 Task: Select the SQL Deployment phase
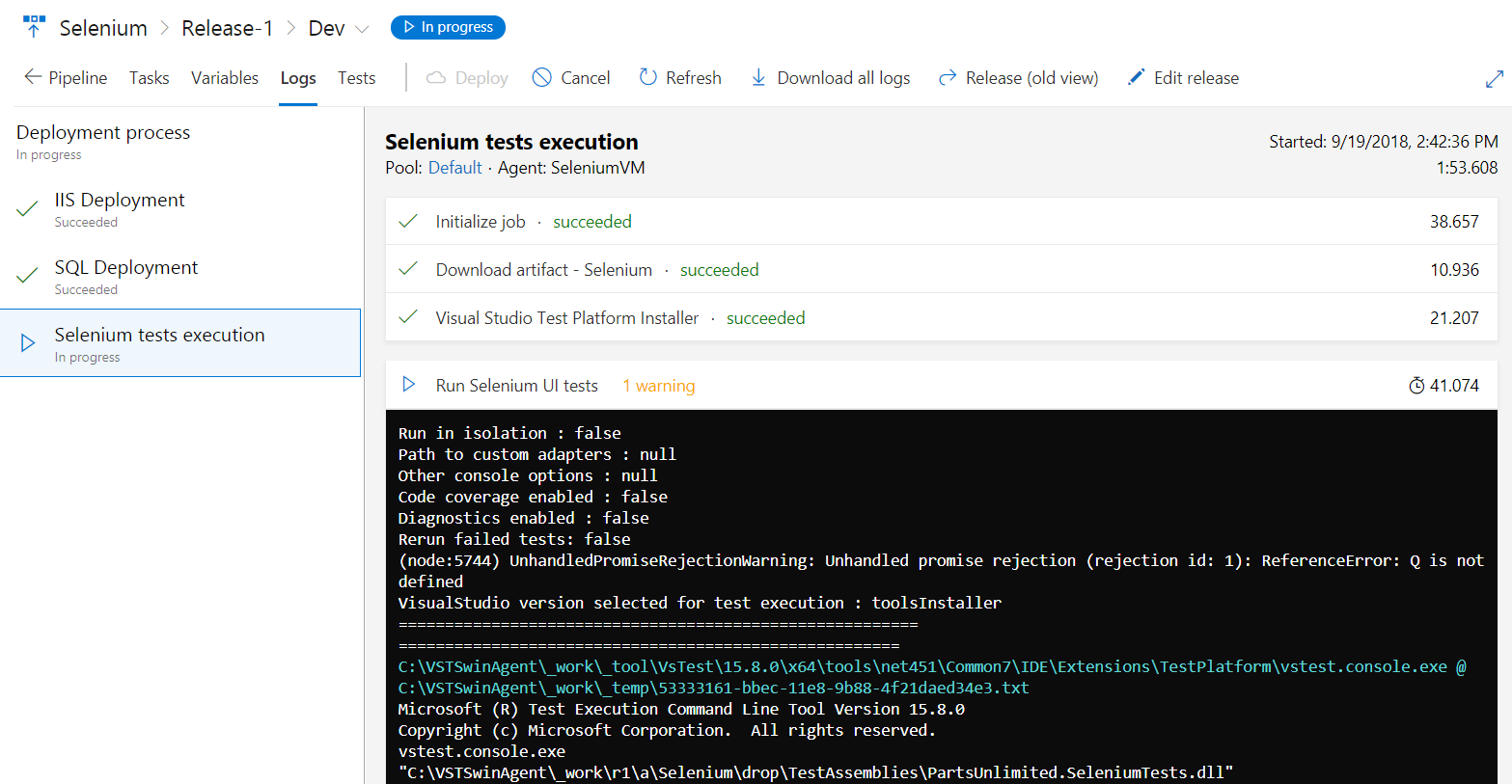(180, 276)
